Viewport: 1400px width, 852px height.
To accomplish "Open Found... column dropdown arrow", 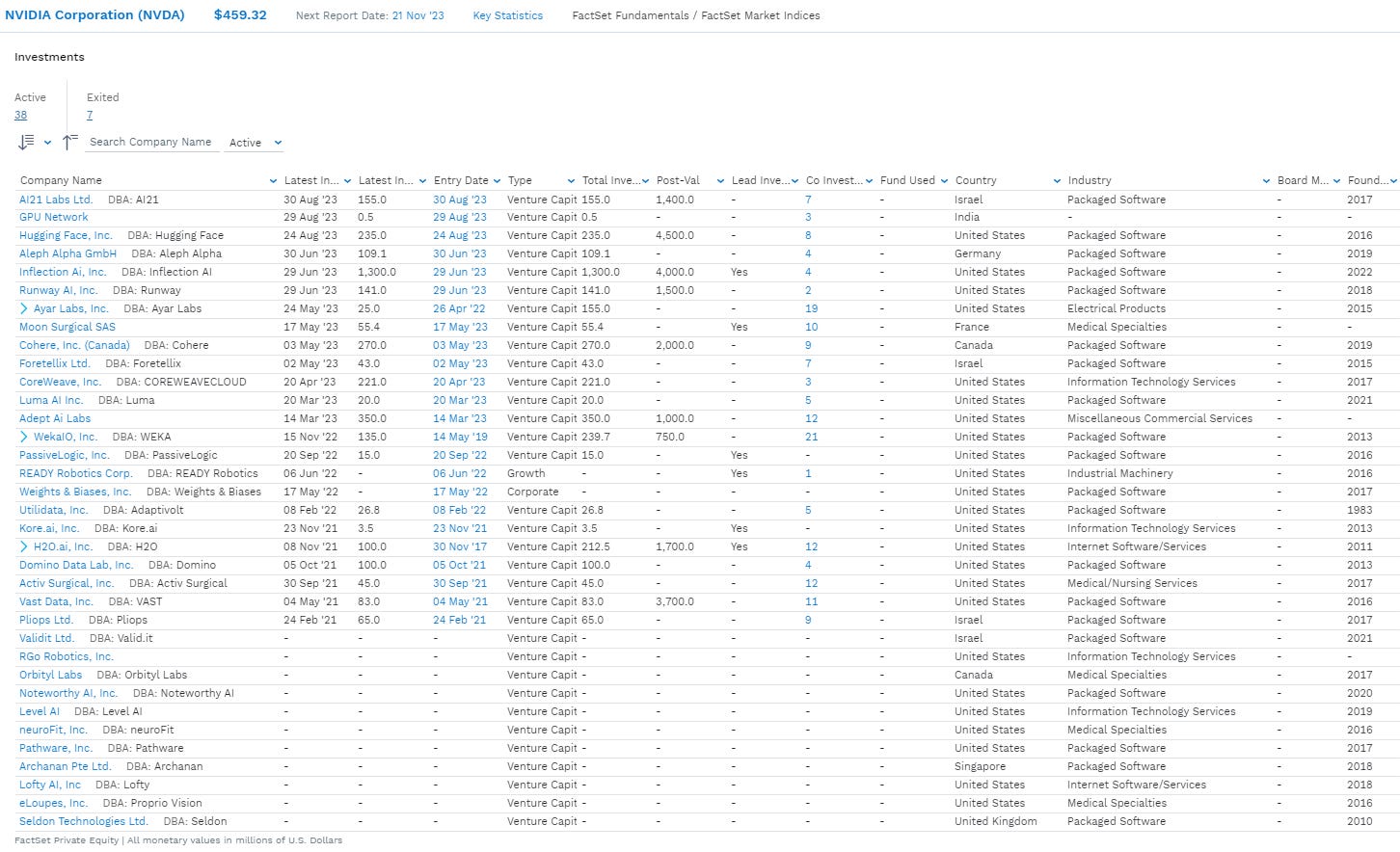I will pyautogui.click(x=1393, y=181).
